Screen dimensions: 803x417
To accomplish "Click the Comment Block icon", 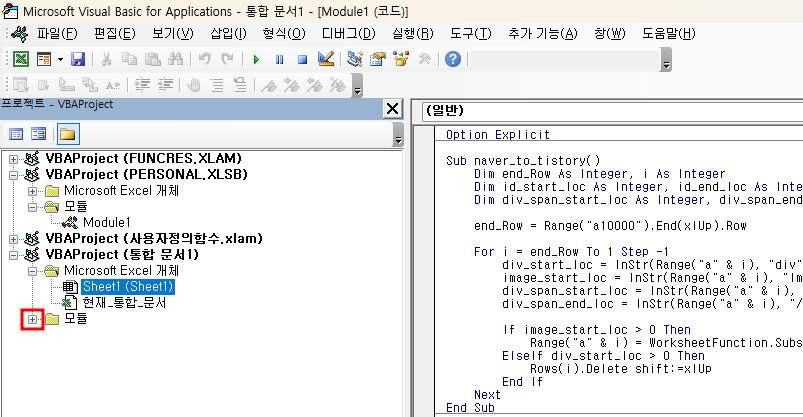I will click(217, 85).
